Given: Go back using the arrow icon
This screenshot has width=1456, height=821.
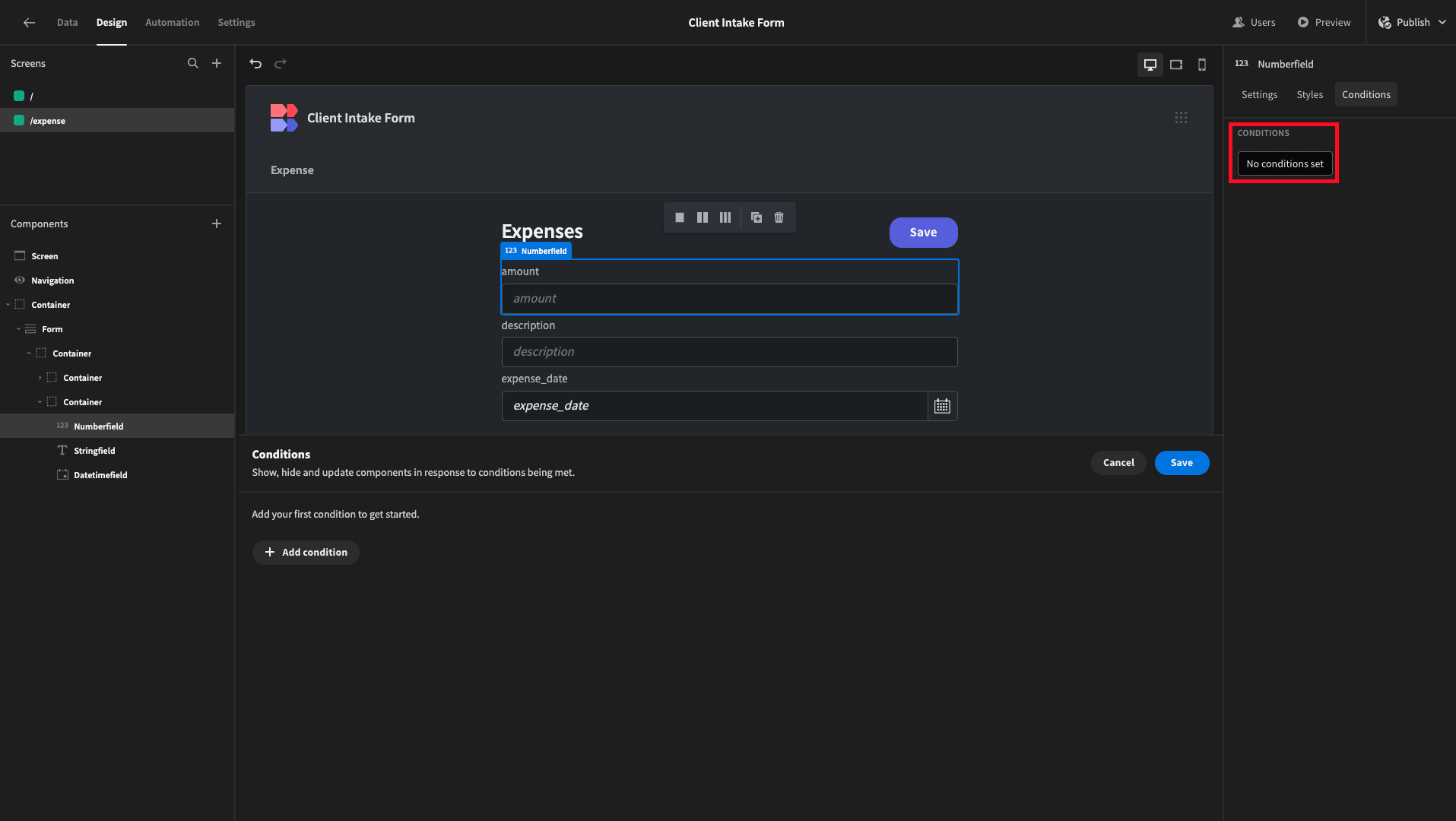Looking at the screenshot, I should [29, 23].
